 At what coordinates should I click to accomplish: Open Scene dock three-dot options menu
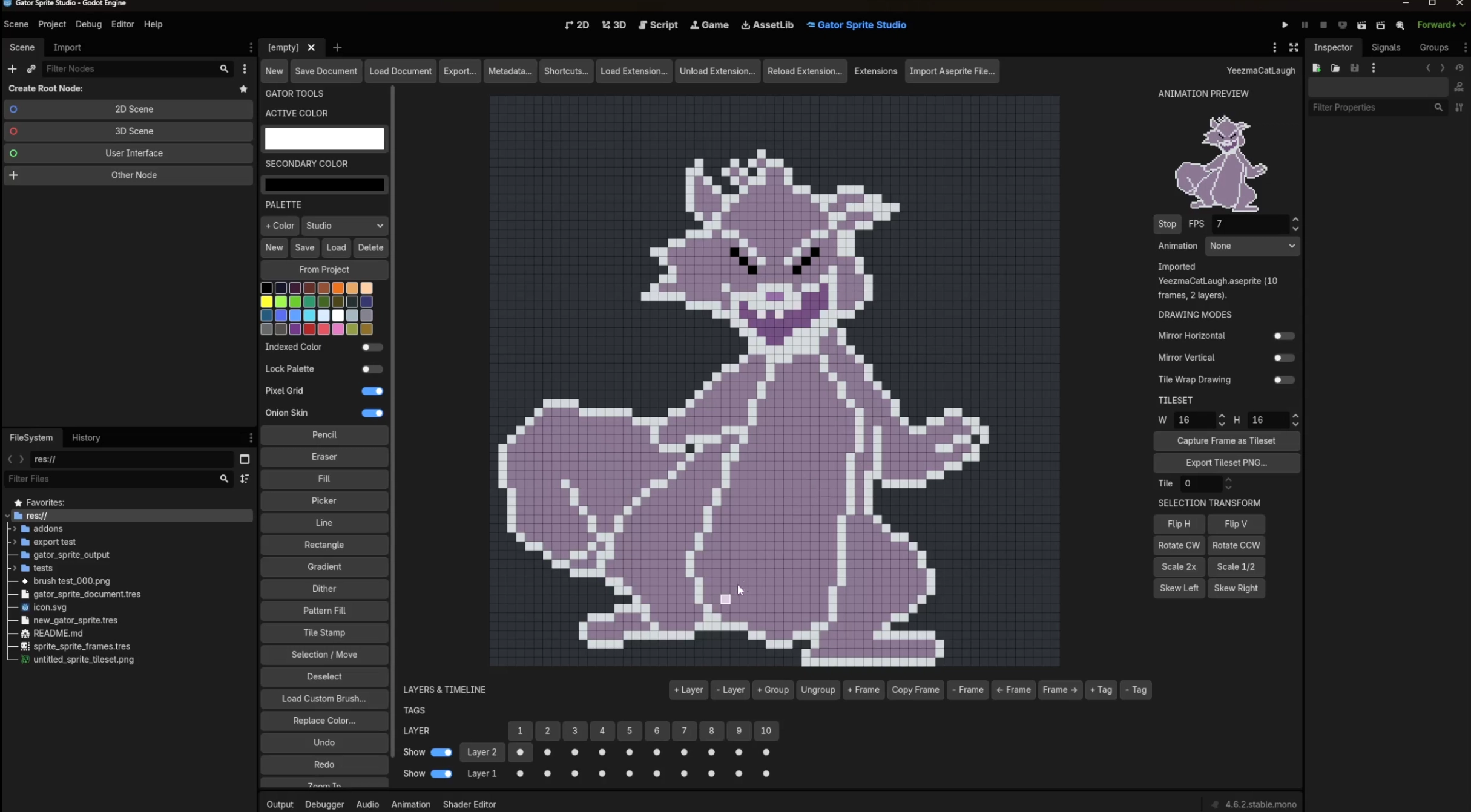pos(251,47)
